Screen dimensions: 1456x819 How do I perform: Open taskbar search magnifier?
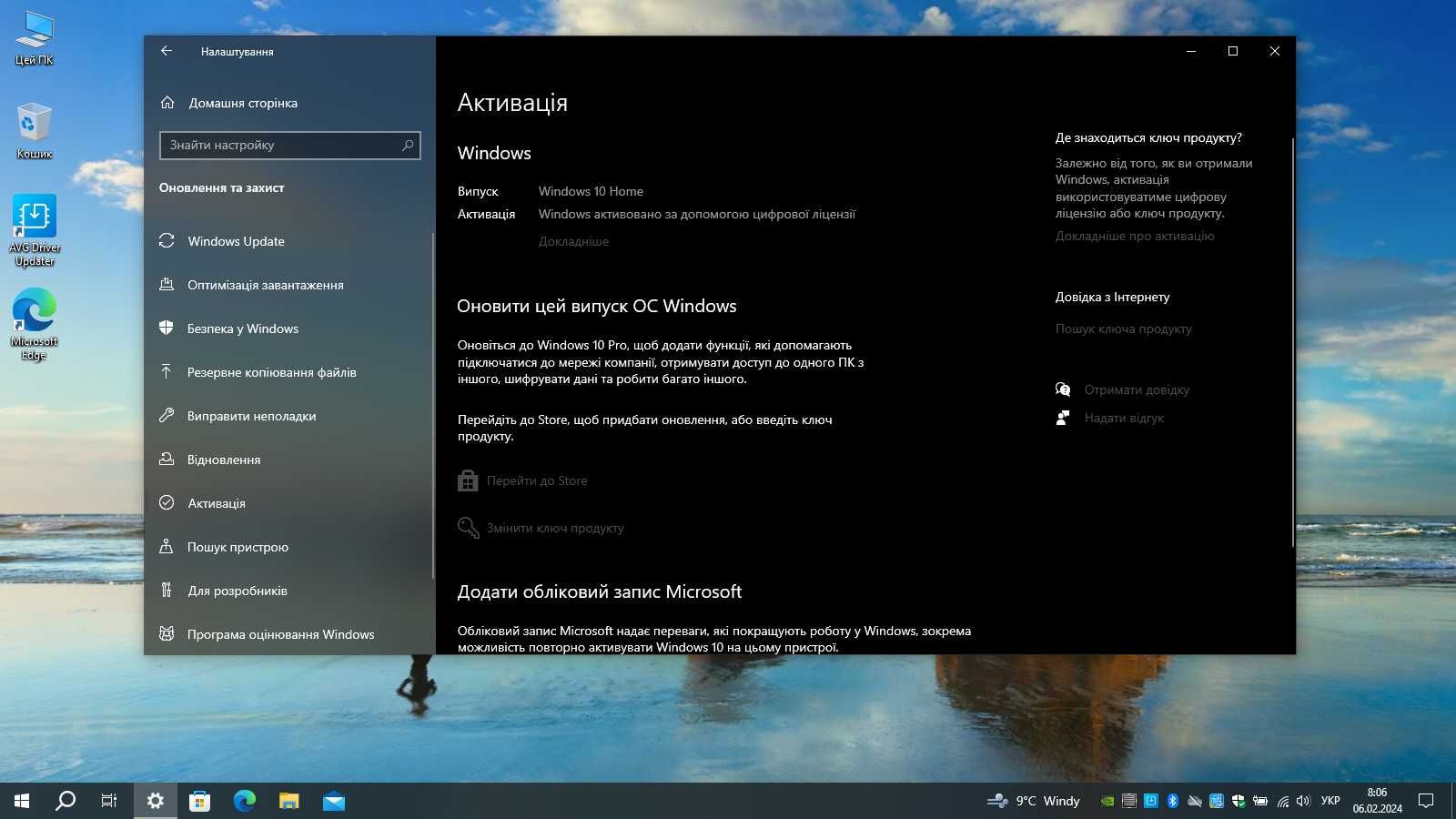point(66,801)
